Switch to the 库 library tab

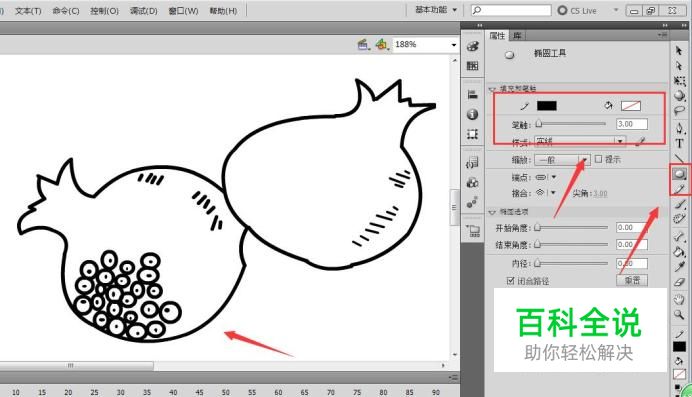(517, 35)
